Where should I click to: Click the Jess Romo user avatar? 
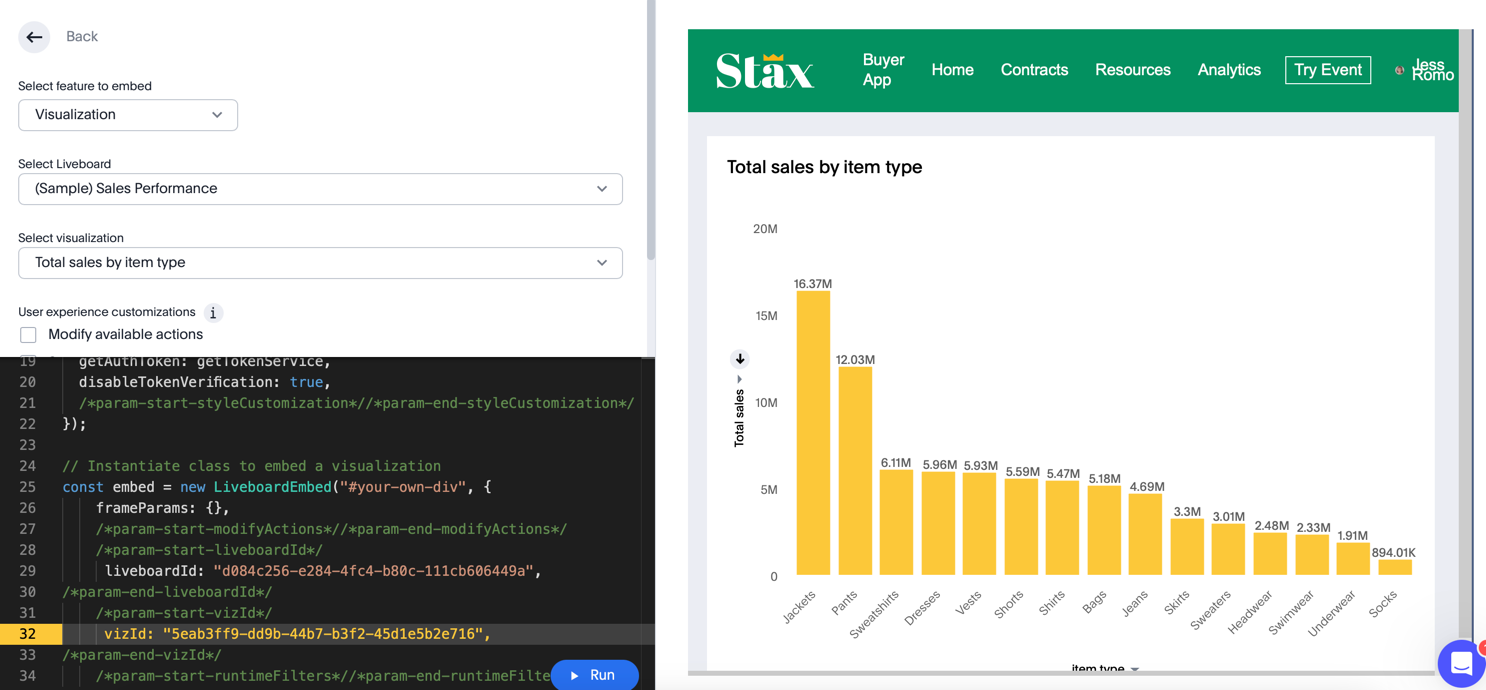pos(1400,70)
